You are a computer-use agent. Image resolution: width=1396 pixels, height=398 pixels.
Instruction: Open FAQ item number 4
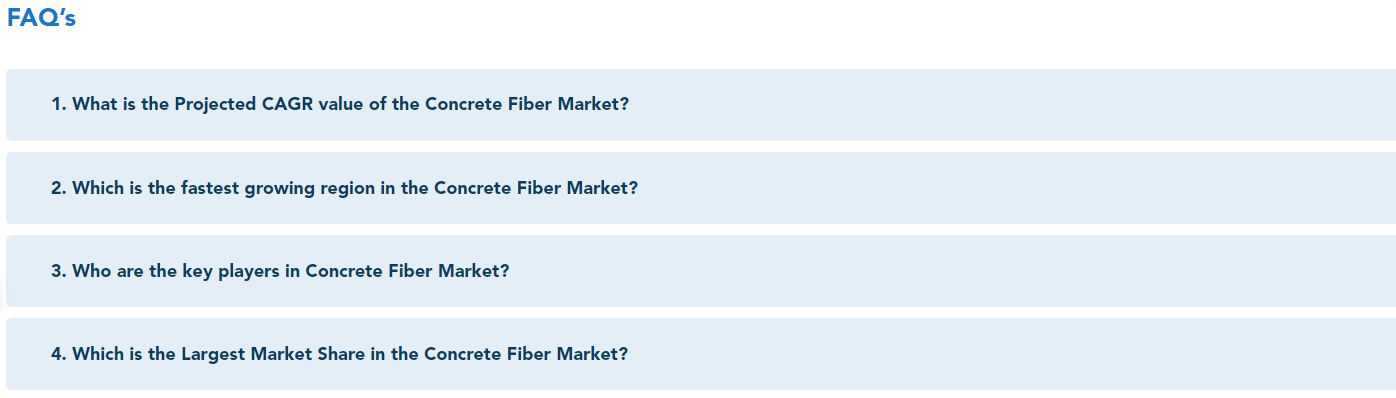tap(701, 354)
